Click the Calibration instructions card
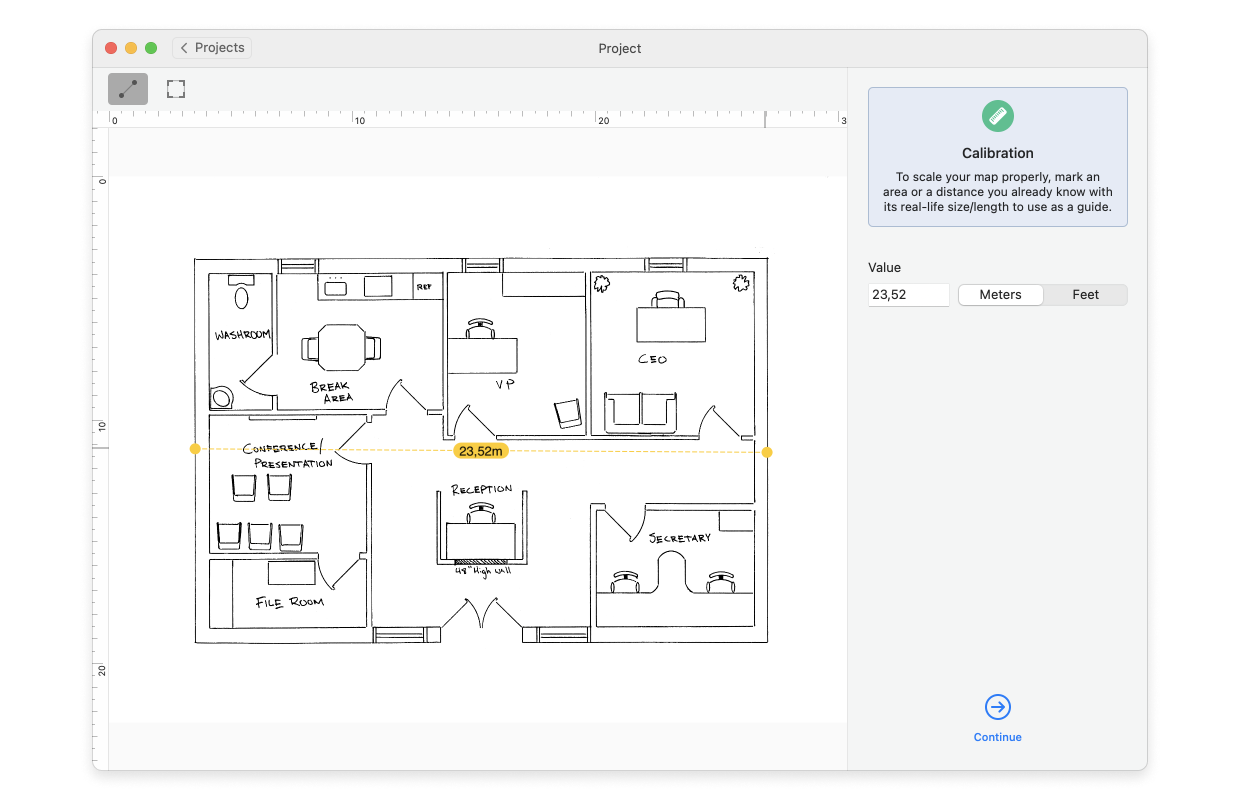The image size is (1240, 800). [997, 156]
